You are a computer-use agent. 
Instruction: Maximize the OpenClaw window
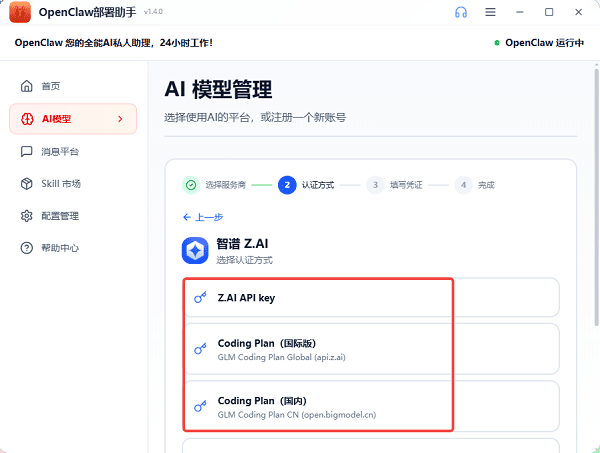pyautogui.click(x=549, y=12)
